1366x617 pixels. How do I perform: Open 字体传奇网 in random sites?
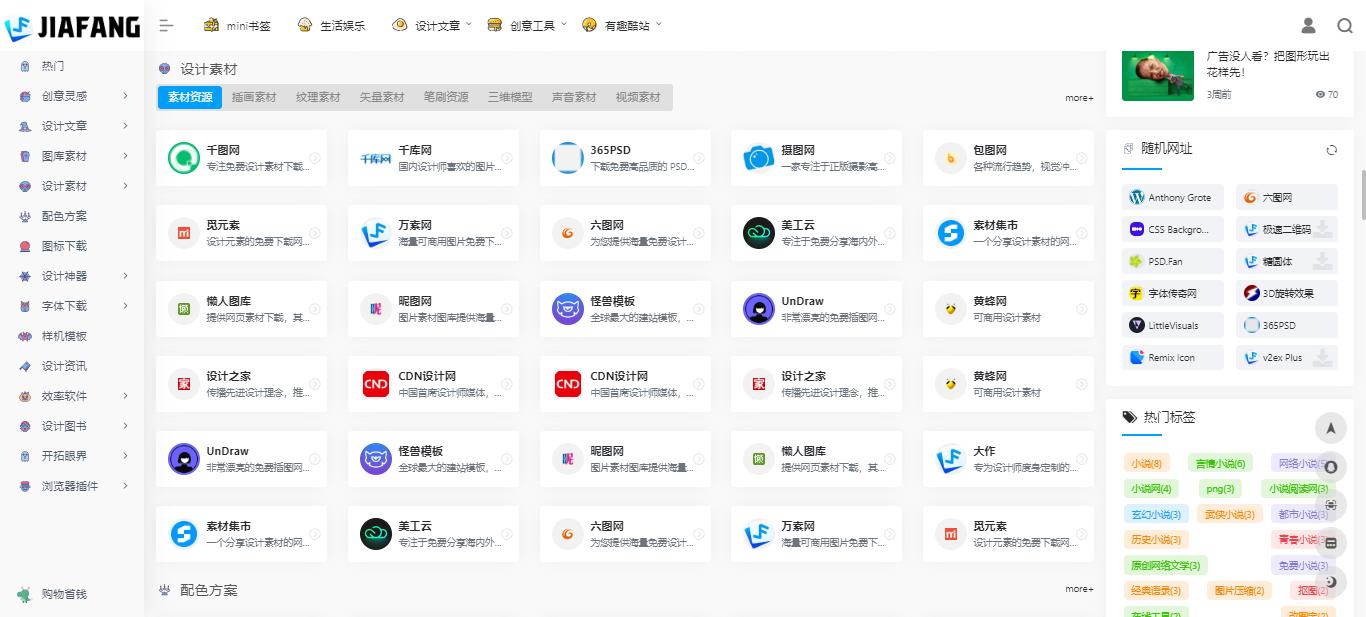click(x=1172, y=293)
